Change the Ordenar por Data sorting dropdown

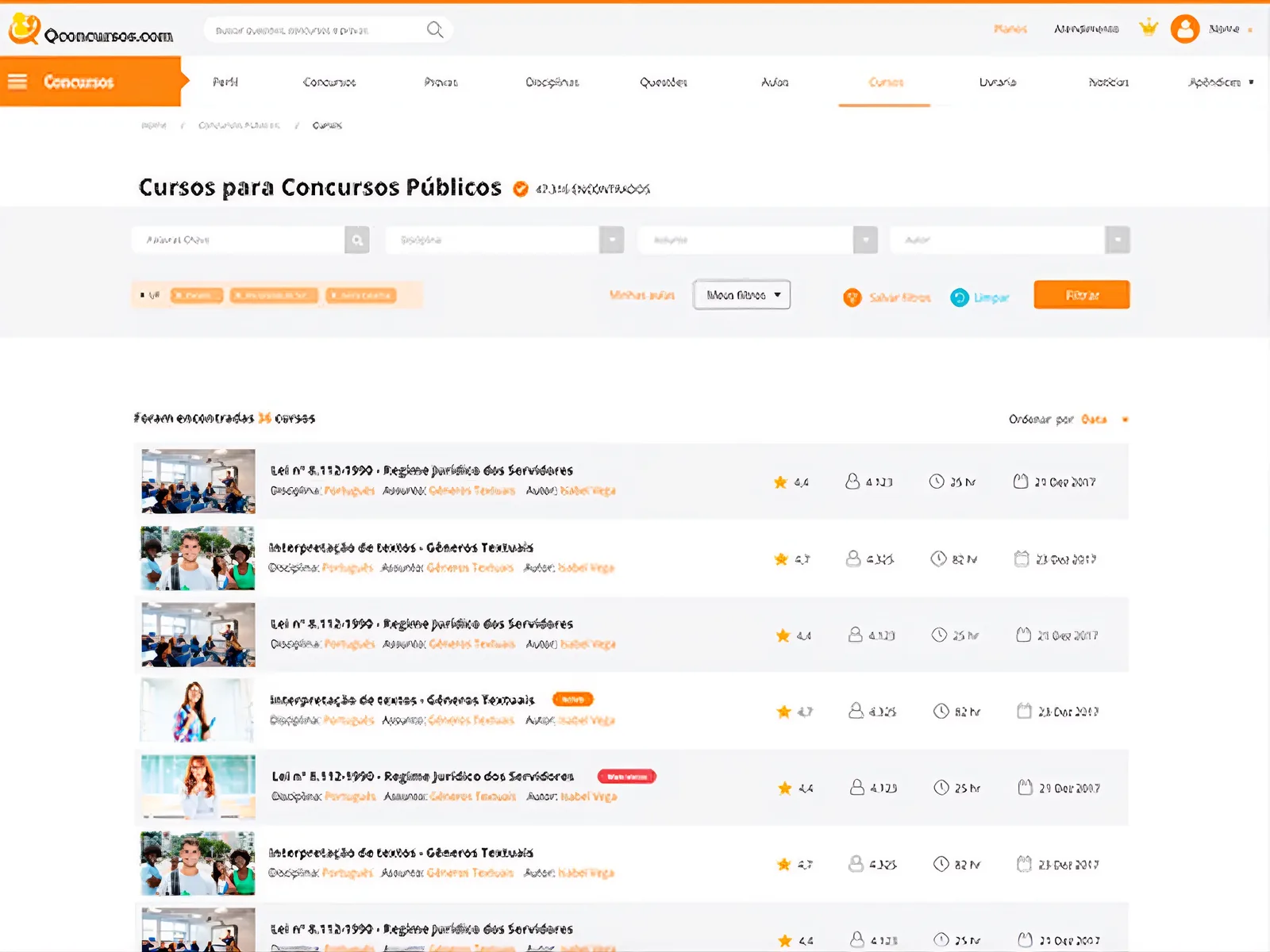click(x=1104, y=419)
